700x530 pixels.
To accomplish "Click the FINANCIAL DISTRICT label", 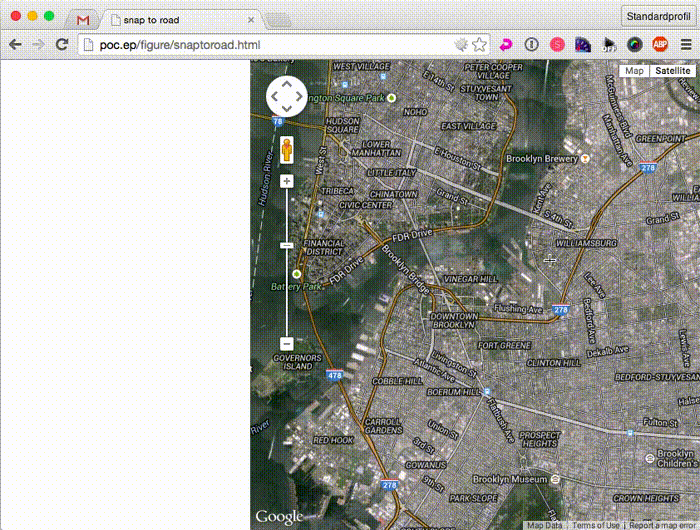I will (324, 247).
